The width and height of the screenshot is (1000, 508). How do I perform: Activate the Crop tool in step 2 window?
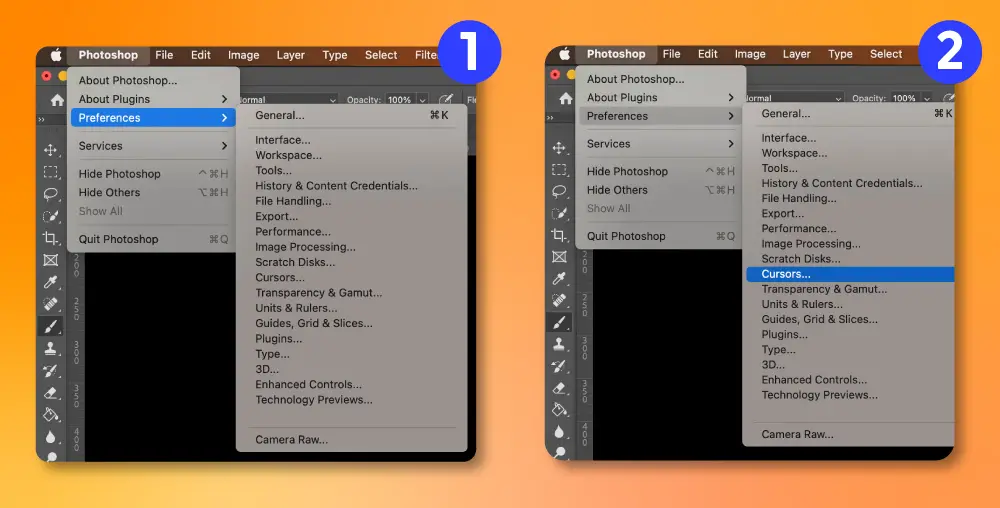click(x=559, y=235)
